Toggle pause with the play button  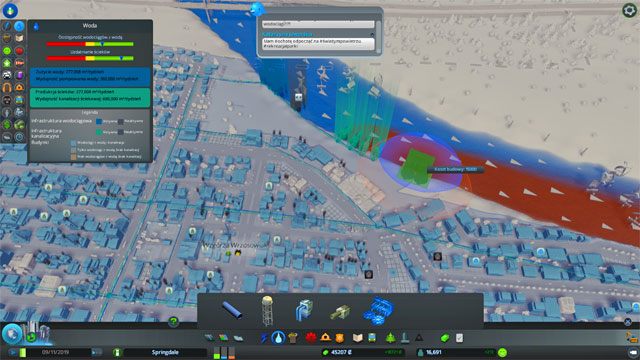13,352
